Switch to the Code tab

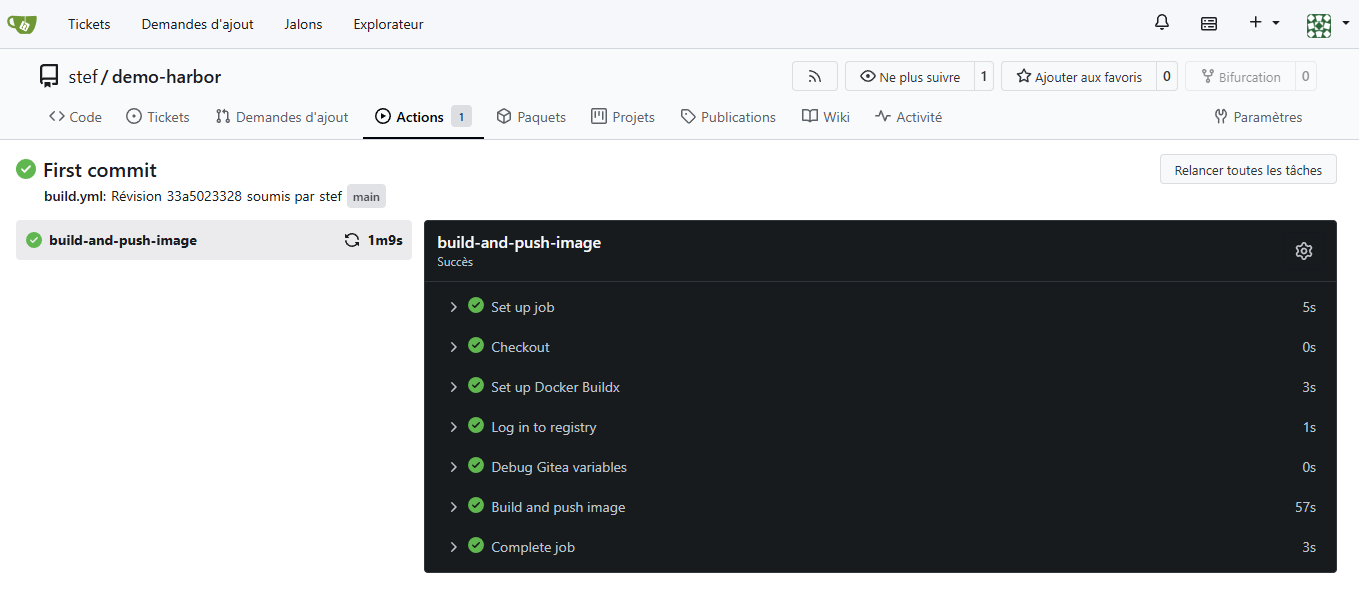coord(75,117)
